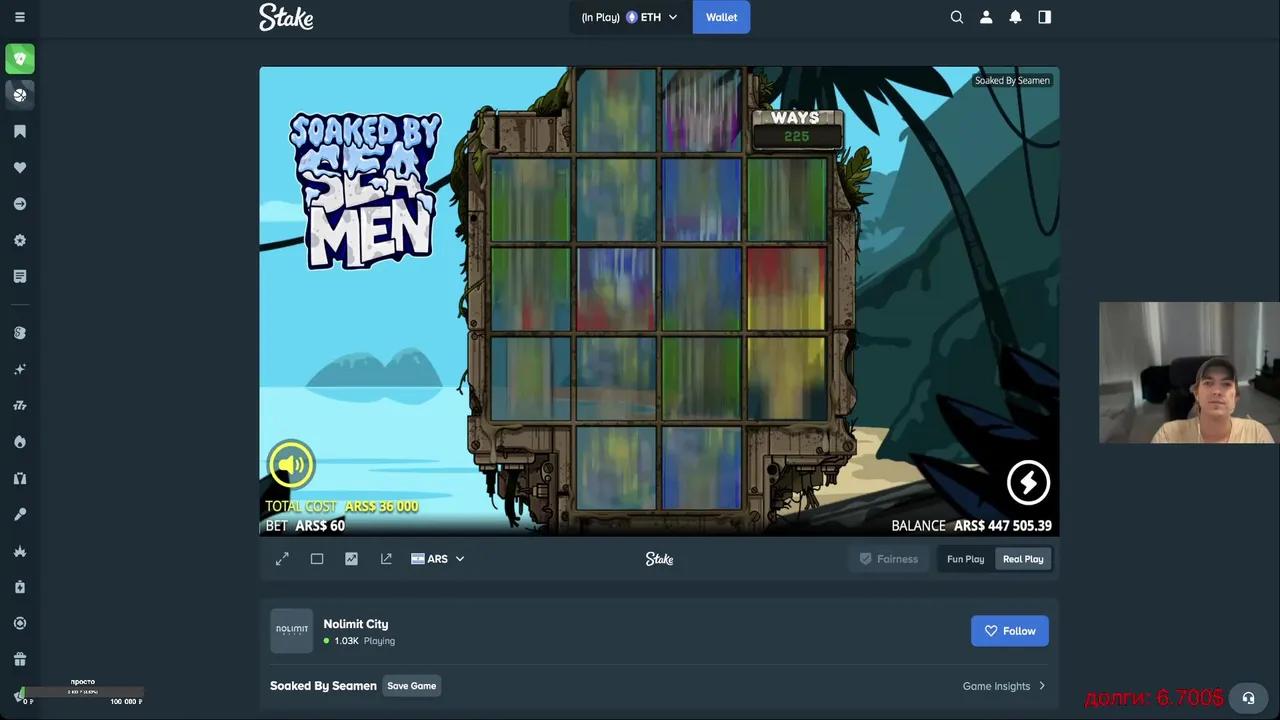Click the Save Game button
The height and width of the screenshot is (720, 1280).
tap(412, 686)
